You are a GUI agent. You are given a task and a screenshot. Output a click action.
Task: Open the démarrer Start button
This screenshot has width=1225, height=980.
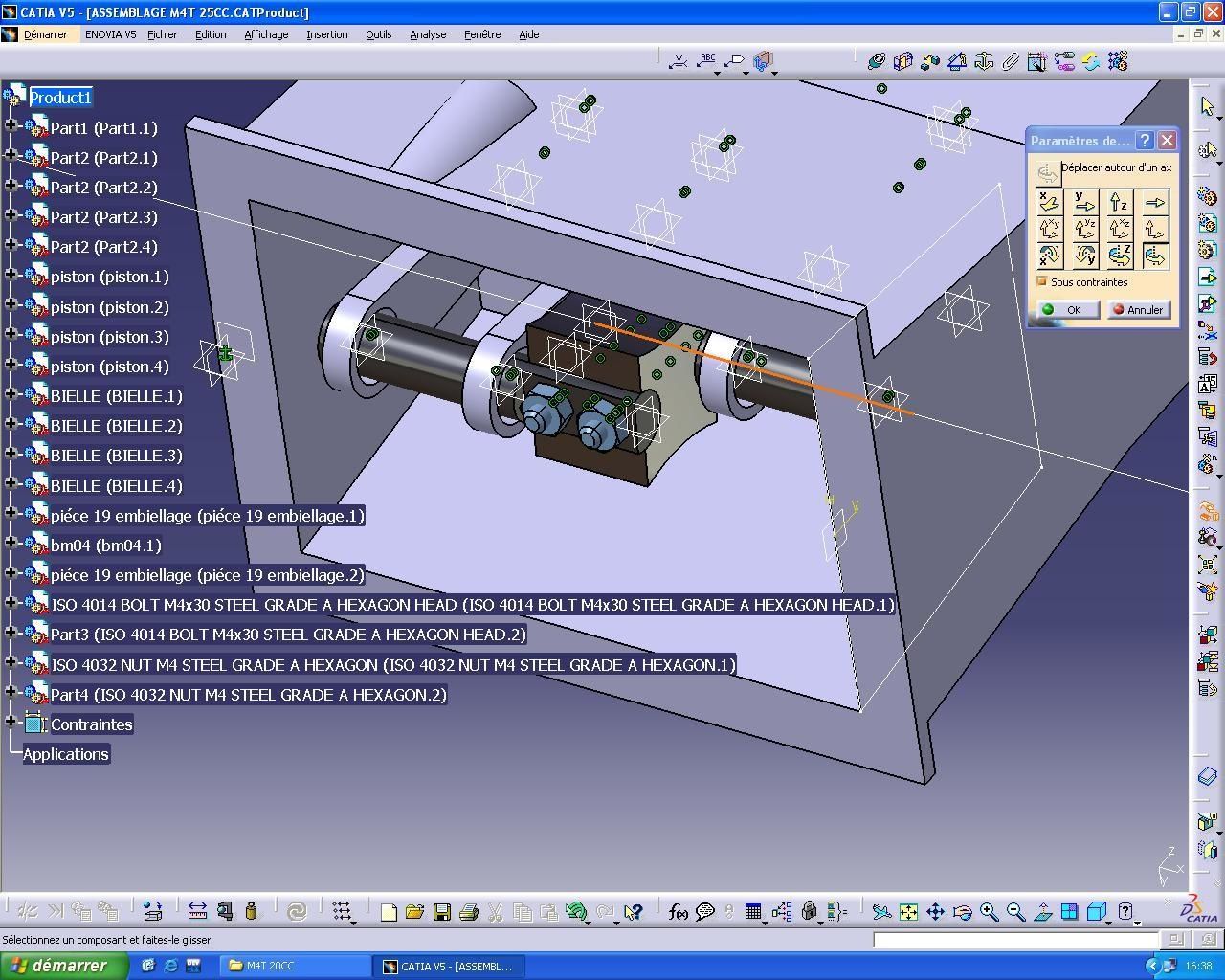click(x=63, y=966)
